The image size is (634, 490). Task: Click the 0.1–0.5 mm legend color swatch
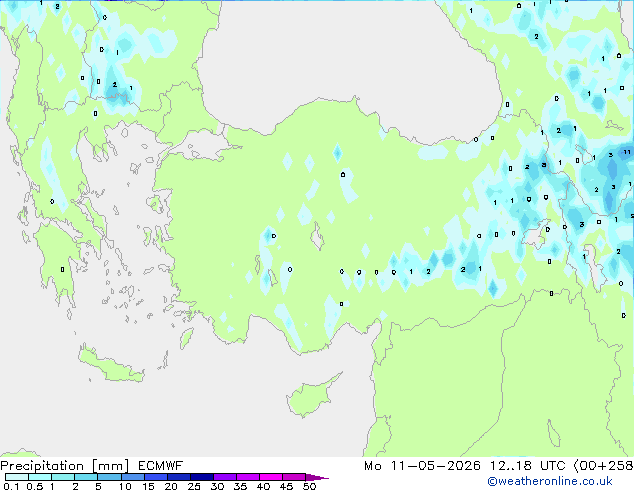17,477
